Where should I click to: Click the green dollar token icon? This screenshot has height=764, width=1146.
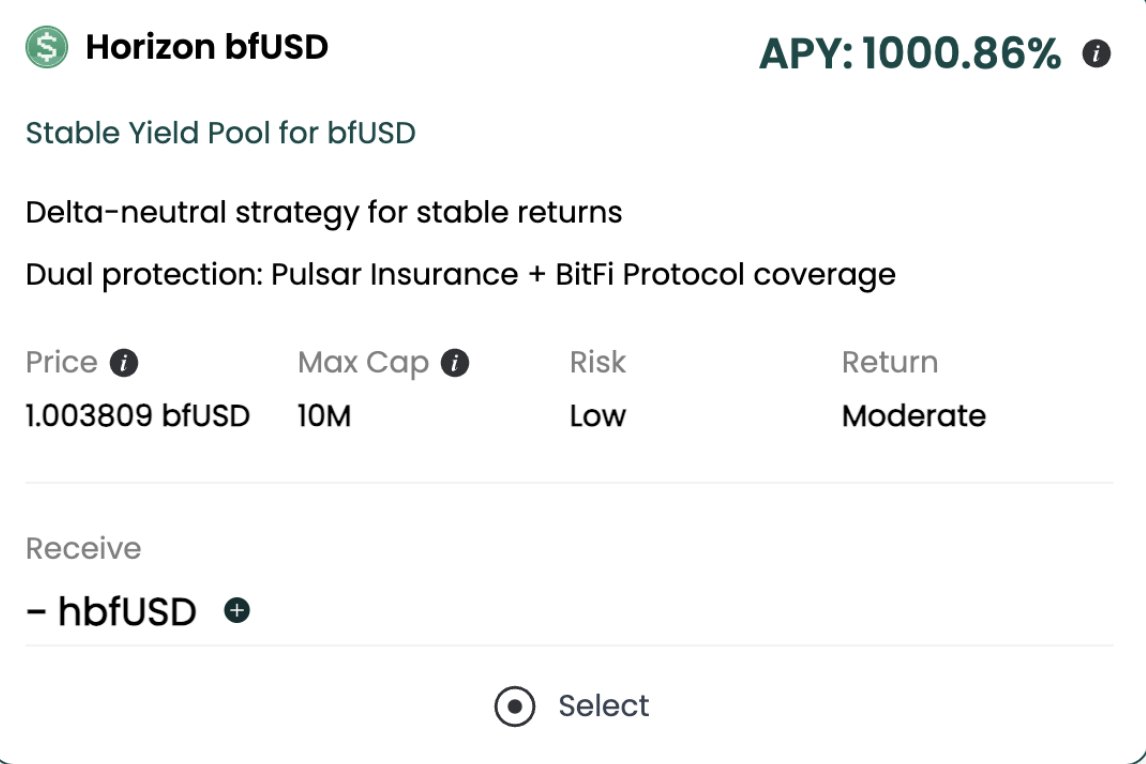(47, 46)
